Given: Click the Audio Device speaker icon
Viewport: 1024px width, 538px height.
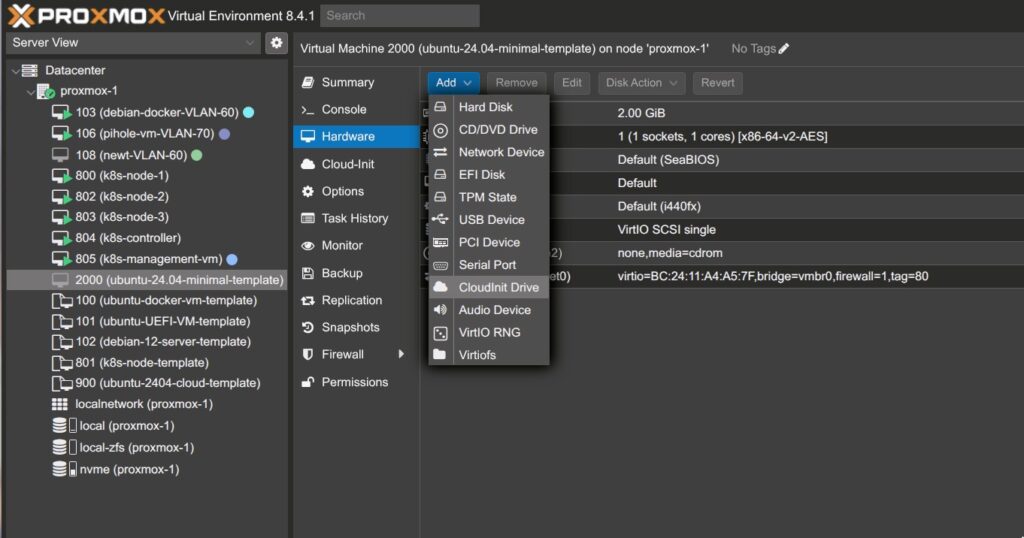Looking at the screenshot, I should (440, 309).
